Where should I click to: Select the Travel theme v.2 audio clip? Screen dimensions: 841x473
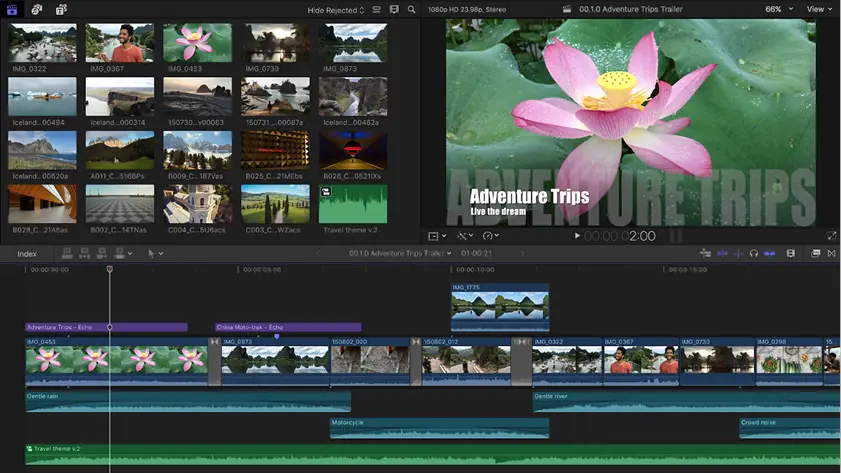pyautogui.click(x=353, y=204)
